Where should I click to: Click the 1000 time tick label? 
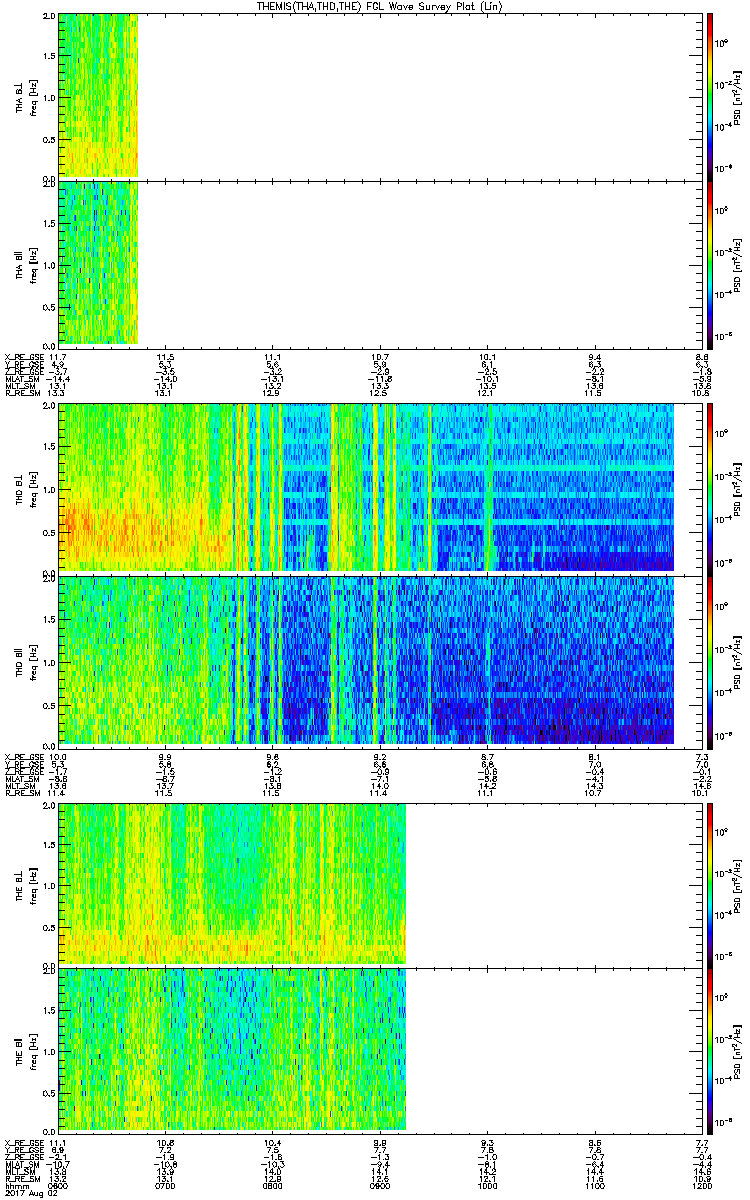pos(487,1185)
